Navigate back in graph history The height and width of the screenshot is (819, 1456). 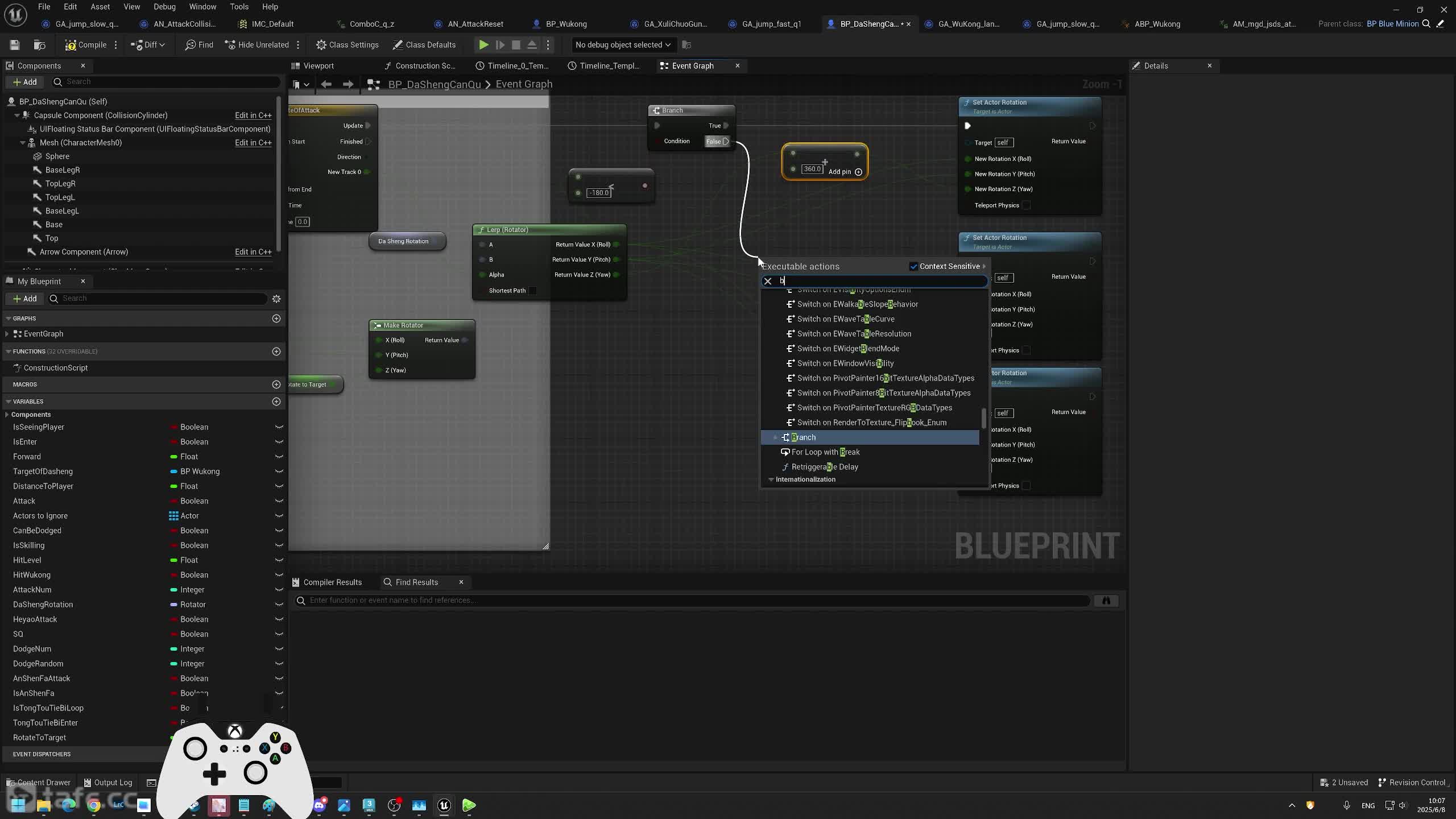click(x=326, y=84)
